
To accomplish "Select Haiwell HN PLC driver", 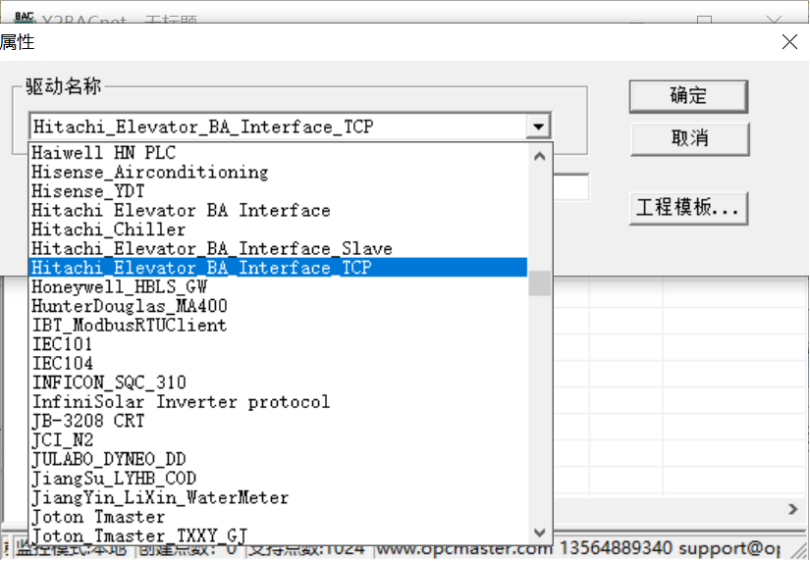I will coord(278,153).
